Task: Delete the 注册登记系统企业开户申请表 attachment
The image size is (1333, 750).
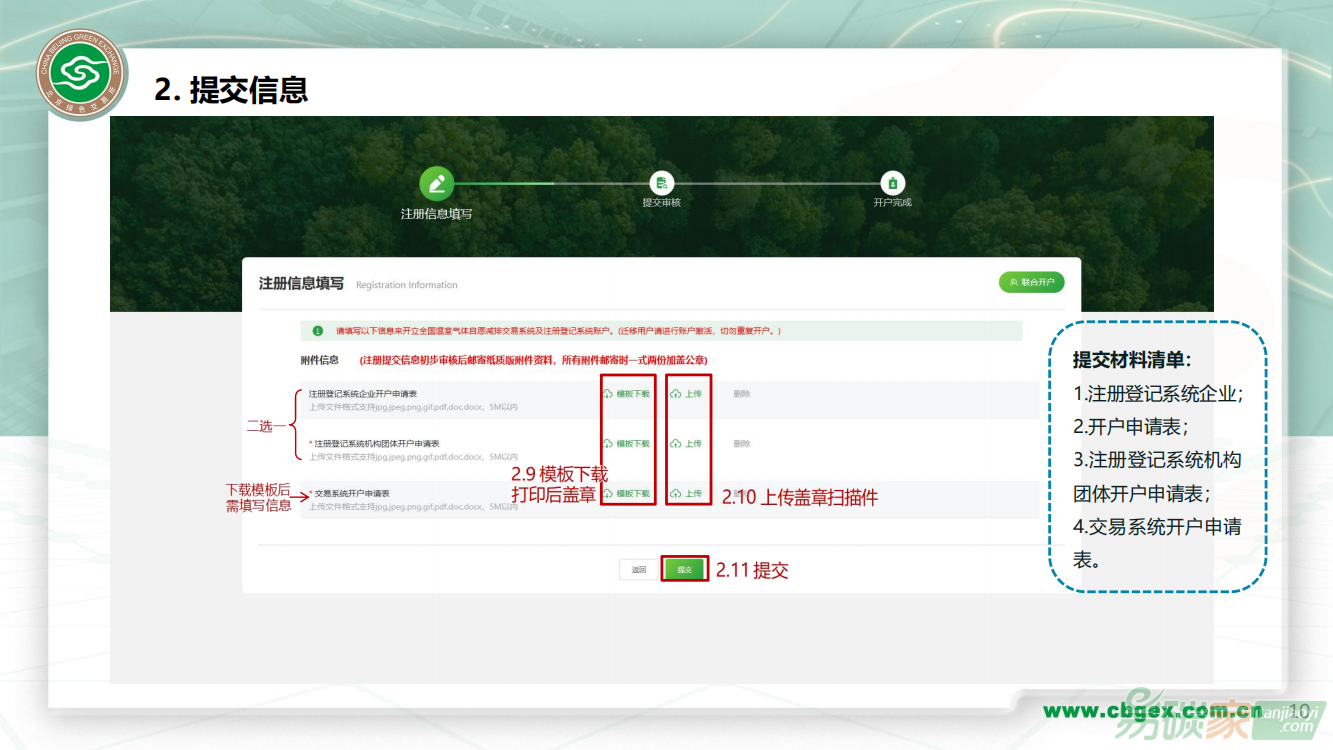Action: (x=741, y=394)
